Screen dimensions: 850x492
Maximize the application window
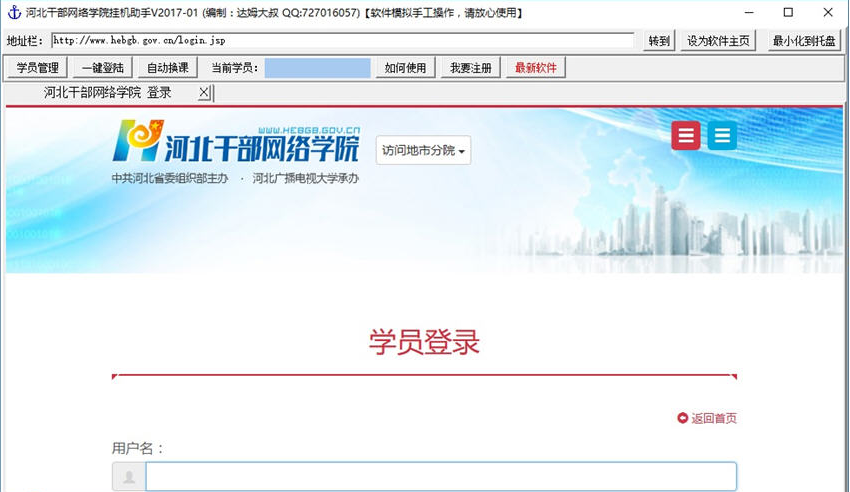(x=788, y=12)
